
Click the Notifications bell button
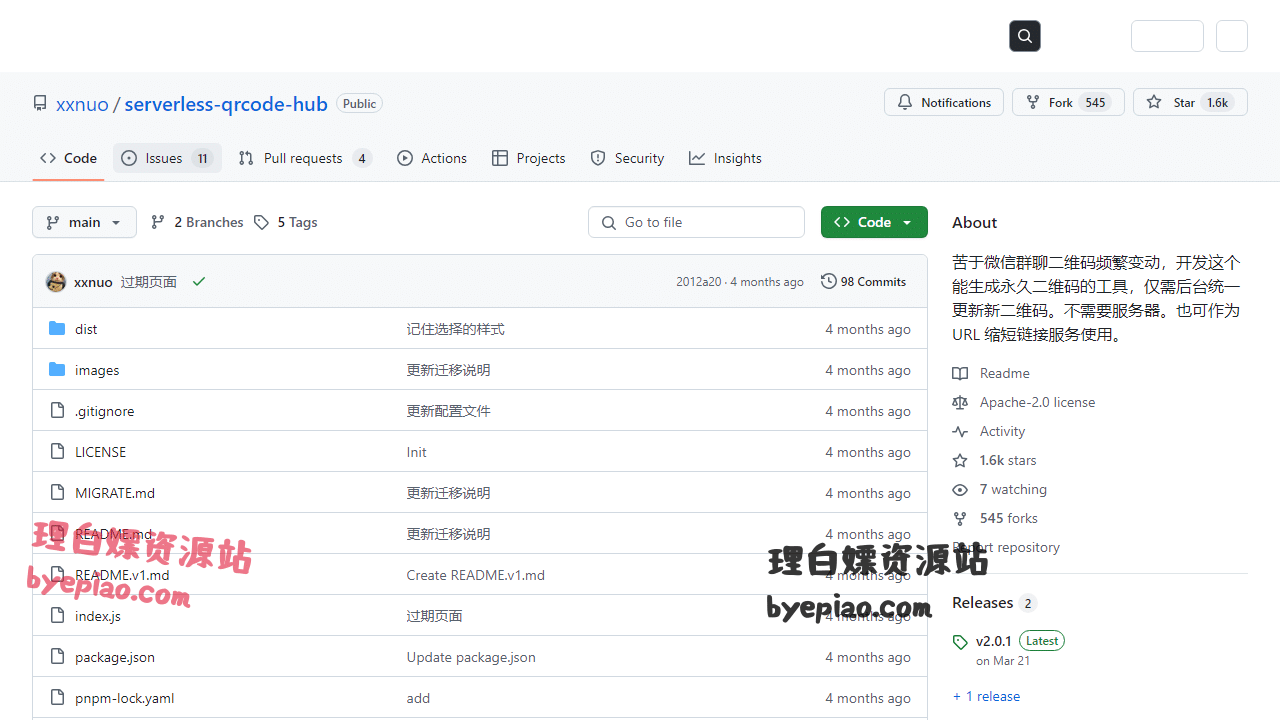pos(944,102)
